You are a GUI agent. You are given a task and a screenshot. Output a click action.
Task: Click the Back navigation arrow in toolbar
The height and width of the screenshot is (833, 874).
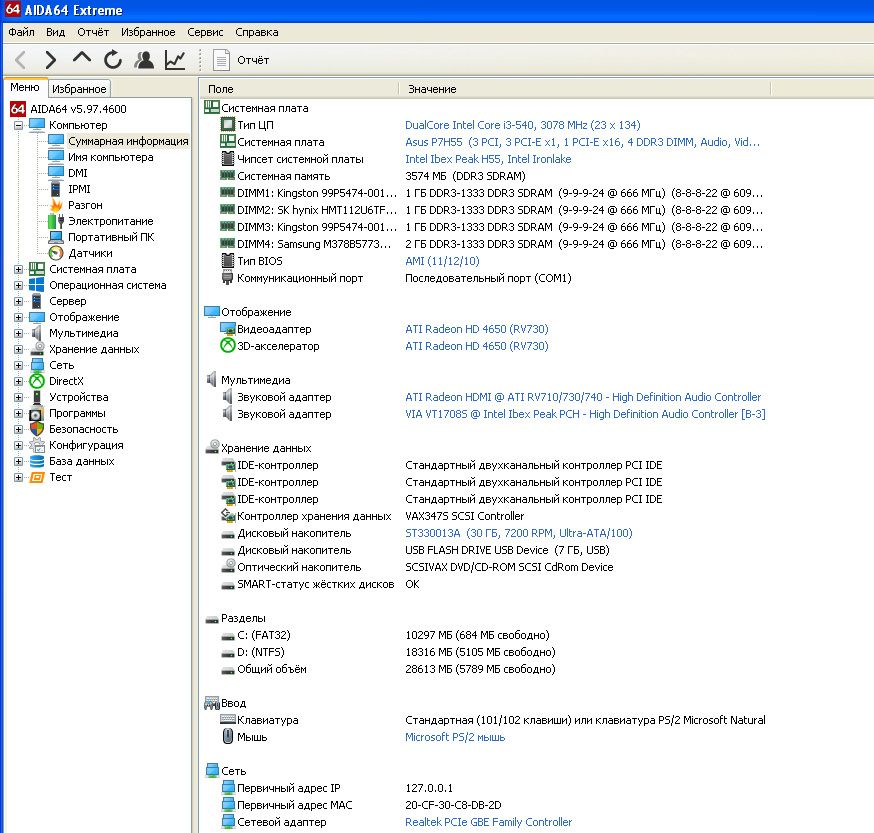point(21,60)
